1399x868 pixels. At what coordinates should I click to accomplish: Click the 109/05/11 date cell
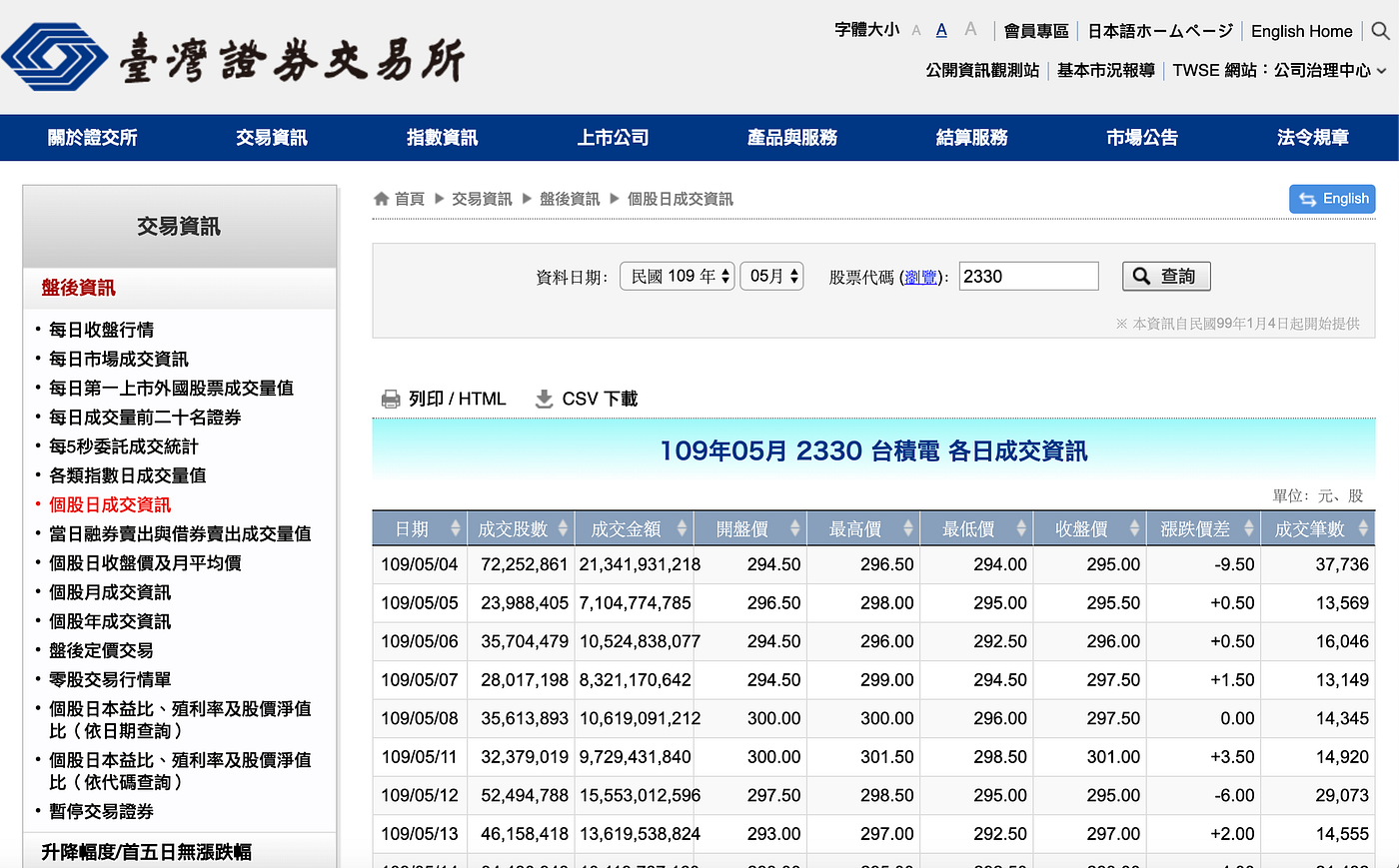(x=420, y=757)
